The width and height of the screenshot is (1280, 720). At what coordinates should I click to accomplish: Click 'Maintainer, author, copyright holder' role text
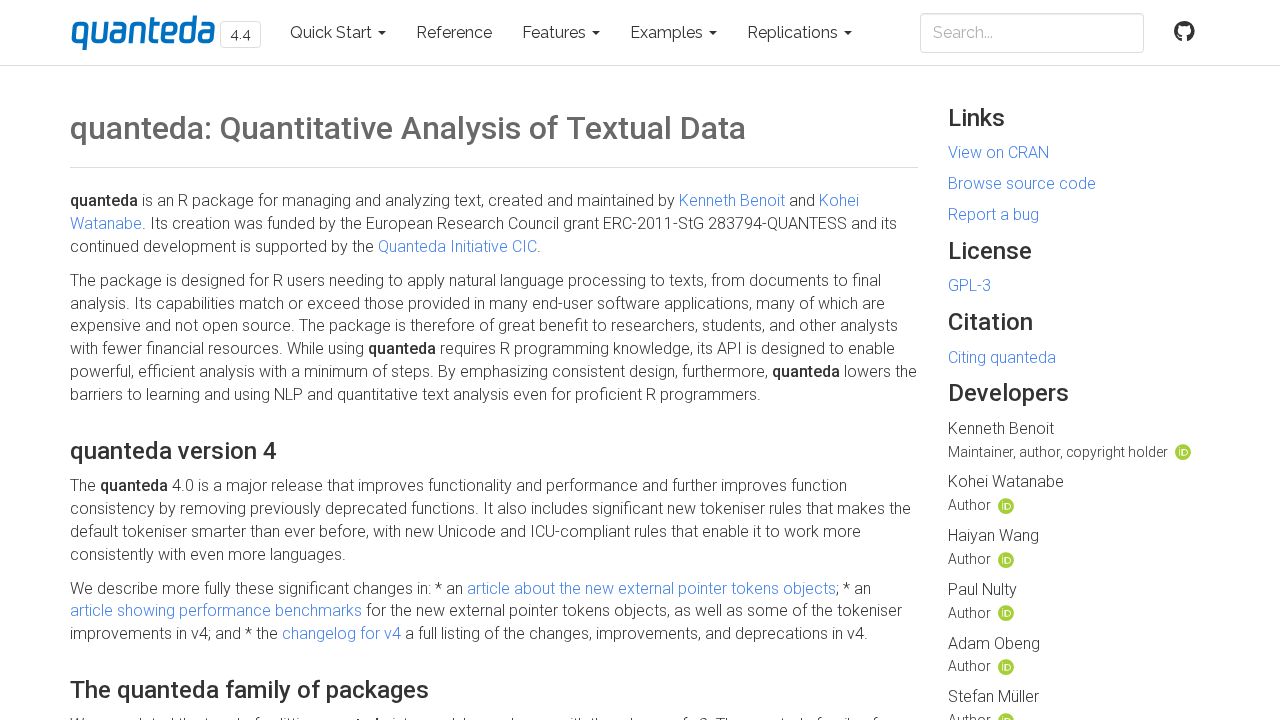tap(1058, 452)
